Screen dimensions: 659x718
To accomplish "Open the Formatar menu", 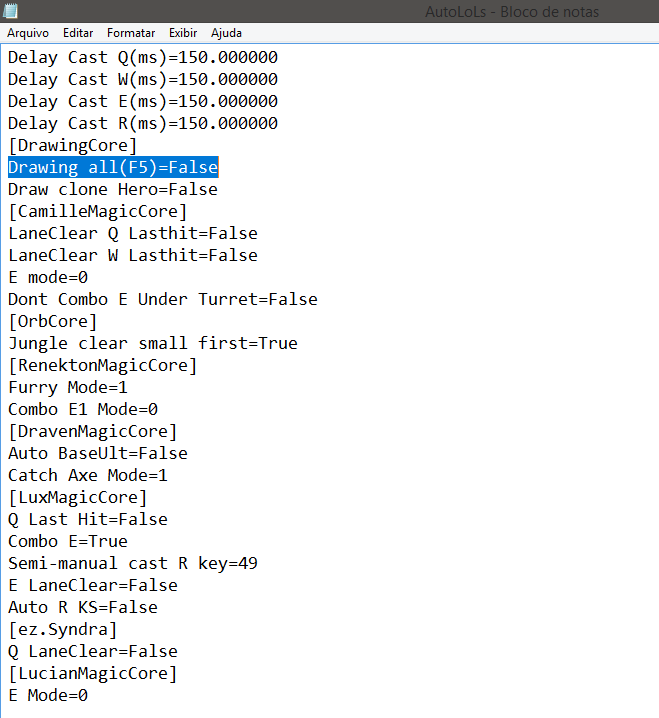I will pos(131,33).
